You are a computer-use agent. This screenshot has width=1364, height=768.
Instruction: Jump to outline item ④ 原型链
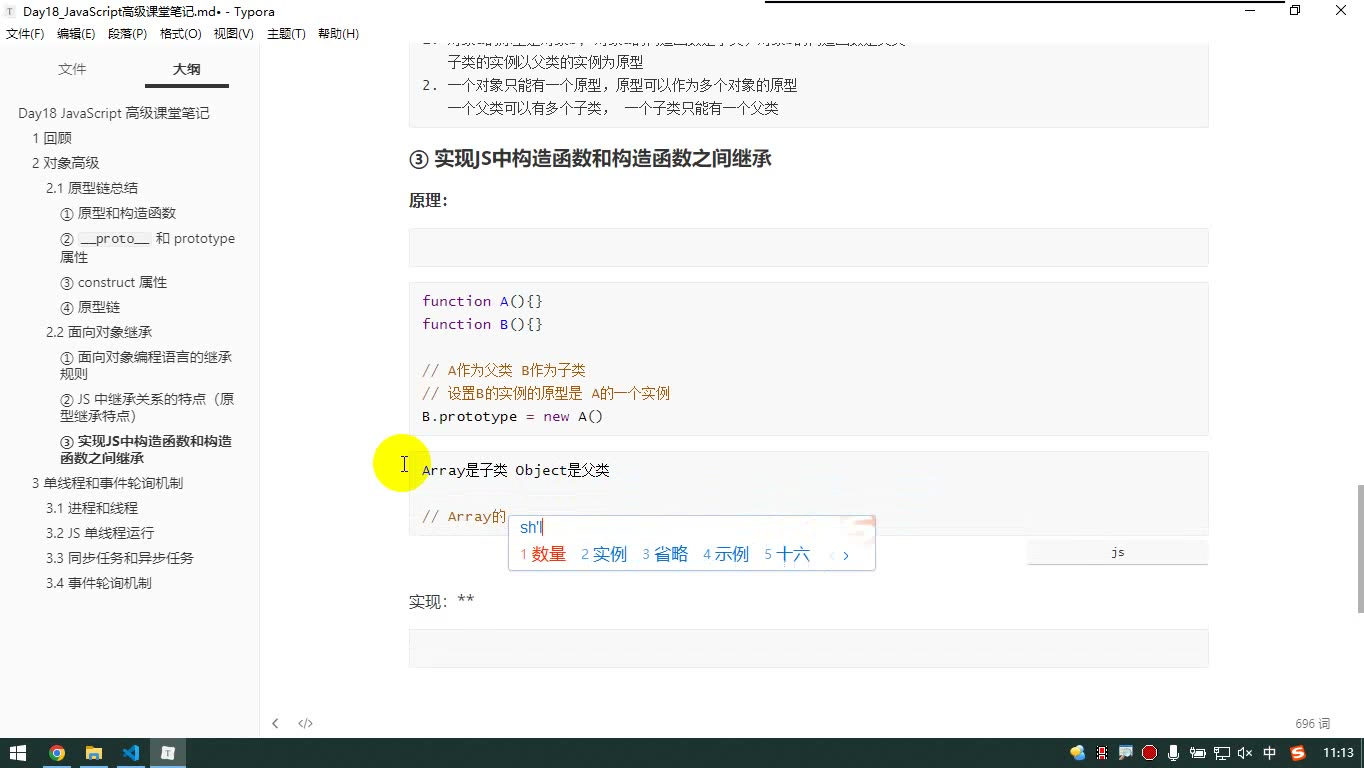[90, 307]
